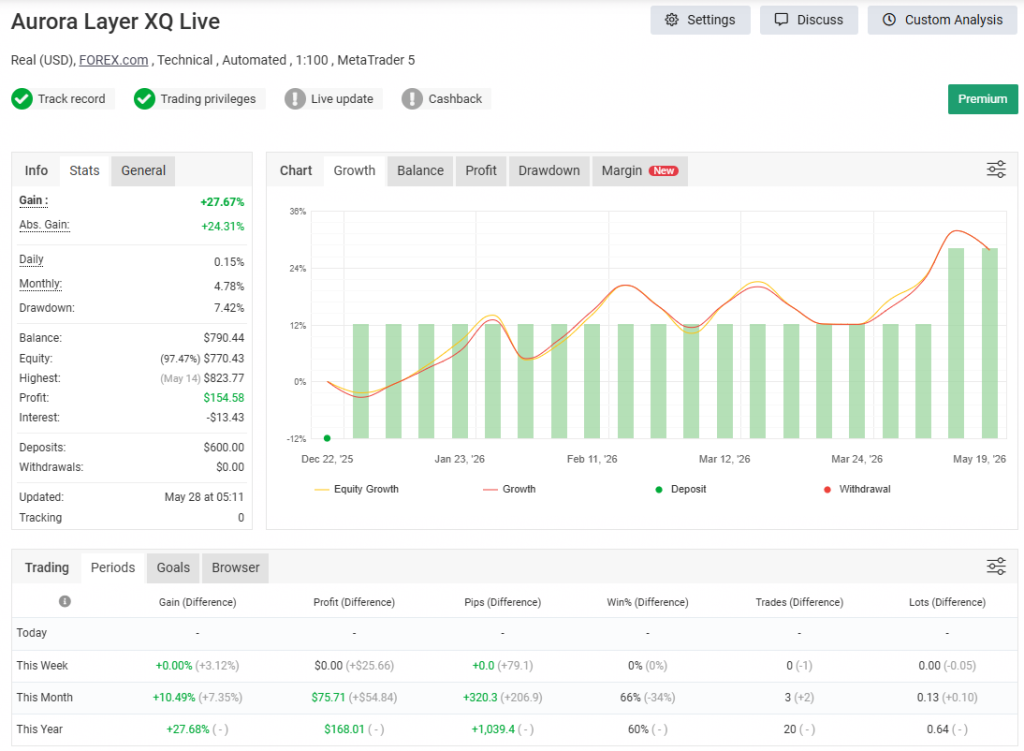Click the $823.77 highest value

click(x=224, y=378)
